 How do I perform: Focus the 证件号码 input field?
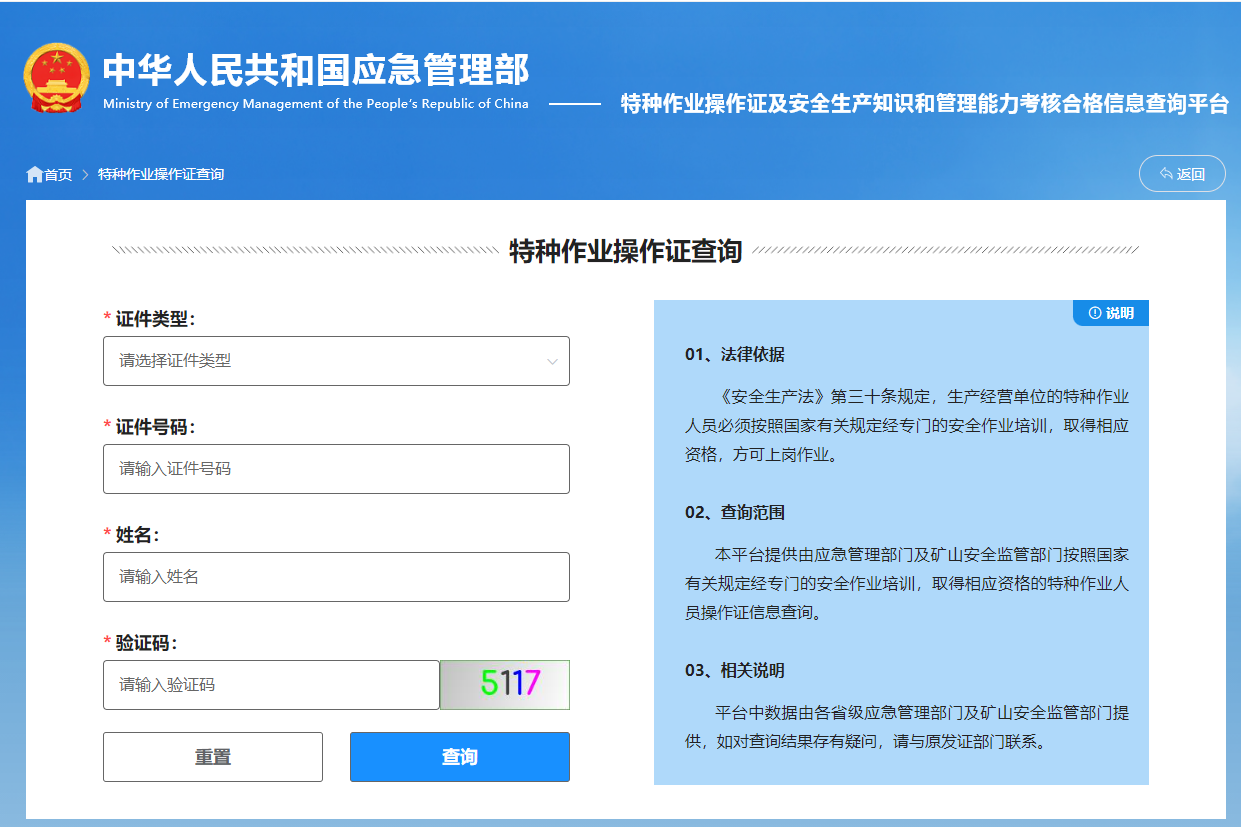click(336, 469)
